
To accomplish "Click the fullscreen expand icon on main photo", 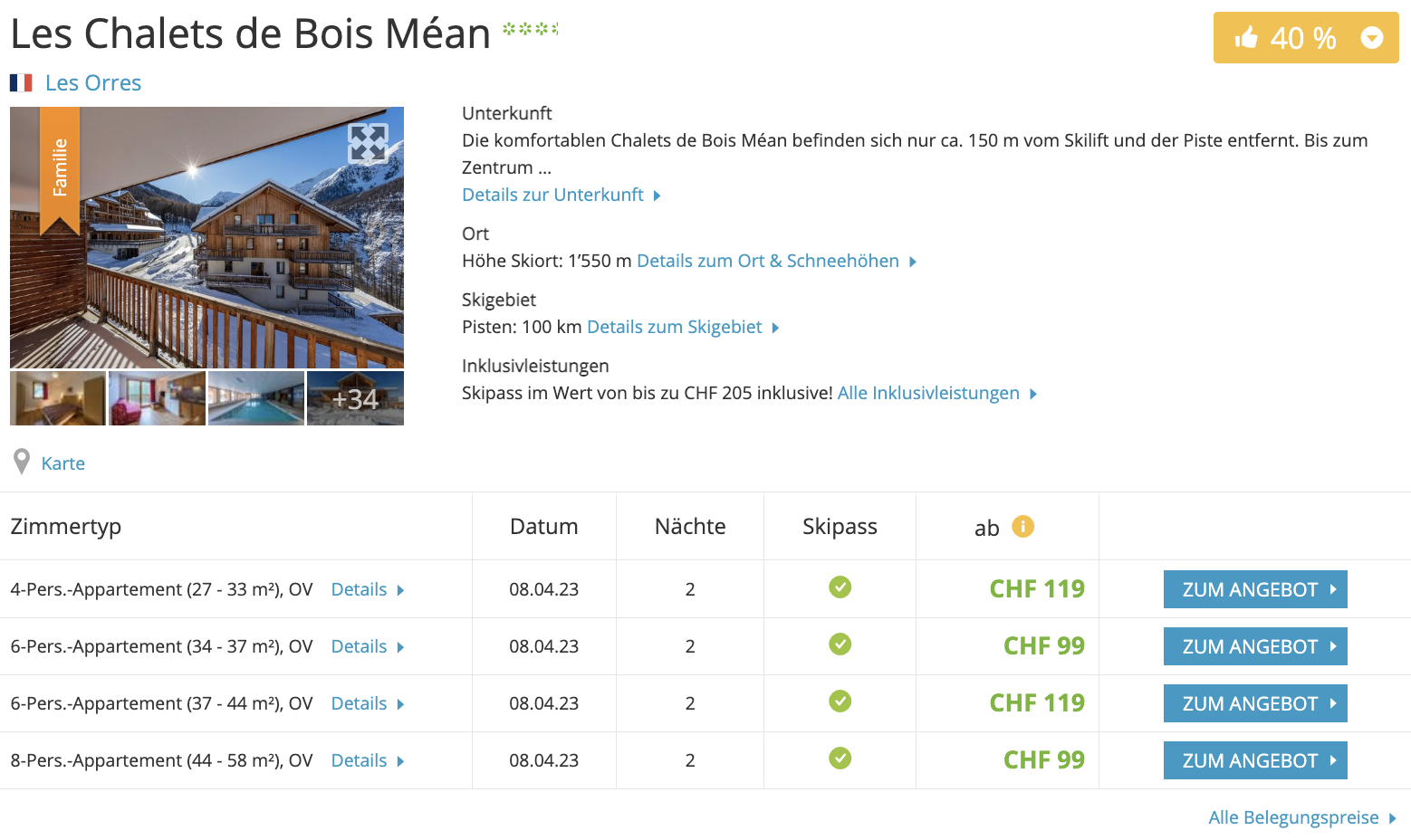I will [368, 143].
